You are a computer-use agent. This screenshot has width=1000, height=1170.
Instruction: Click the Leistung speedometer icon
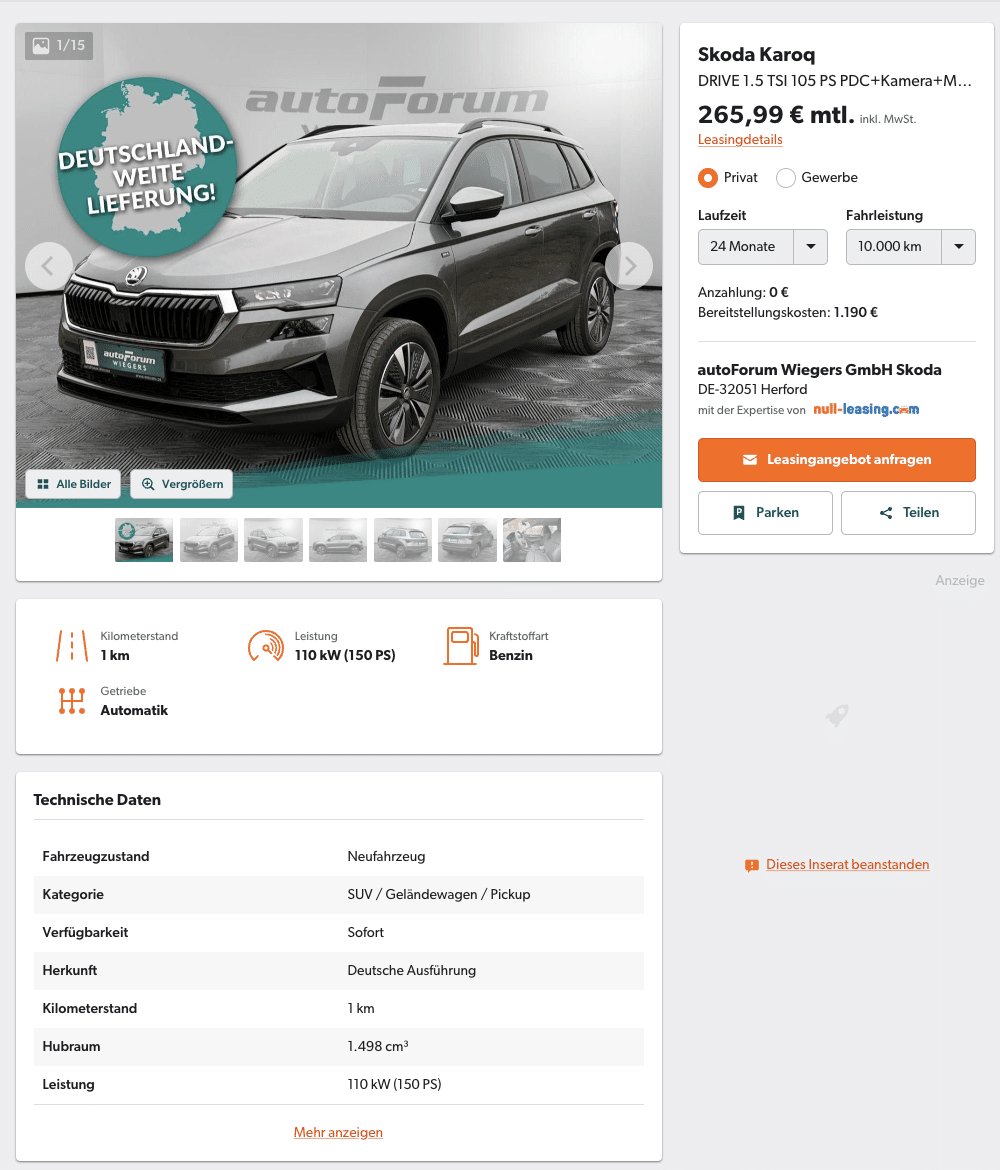point(266,646)
